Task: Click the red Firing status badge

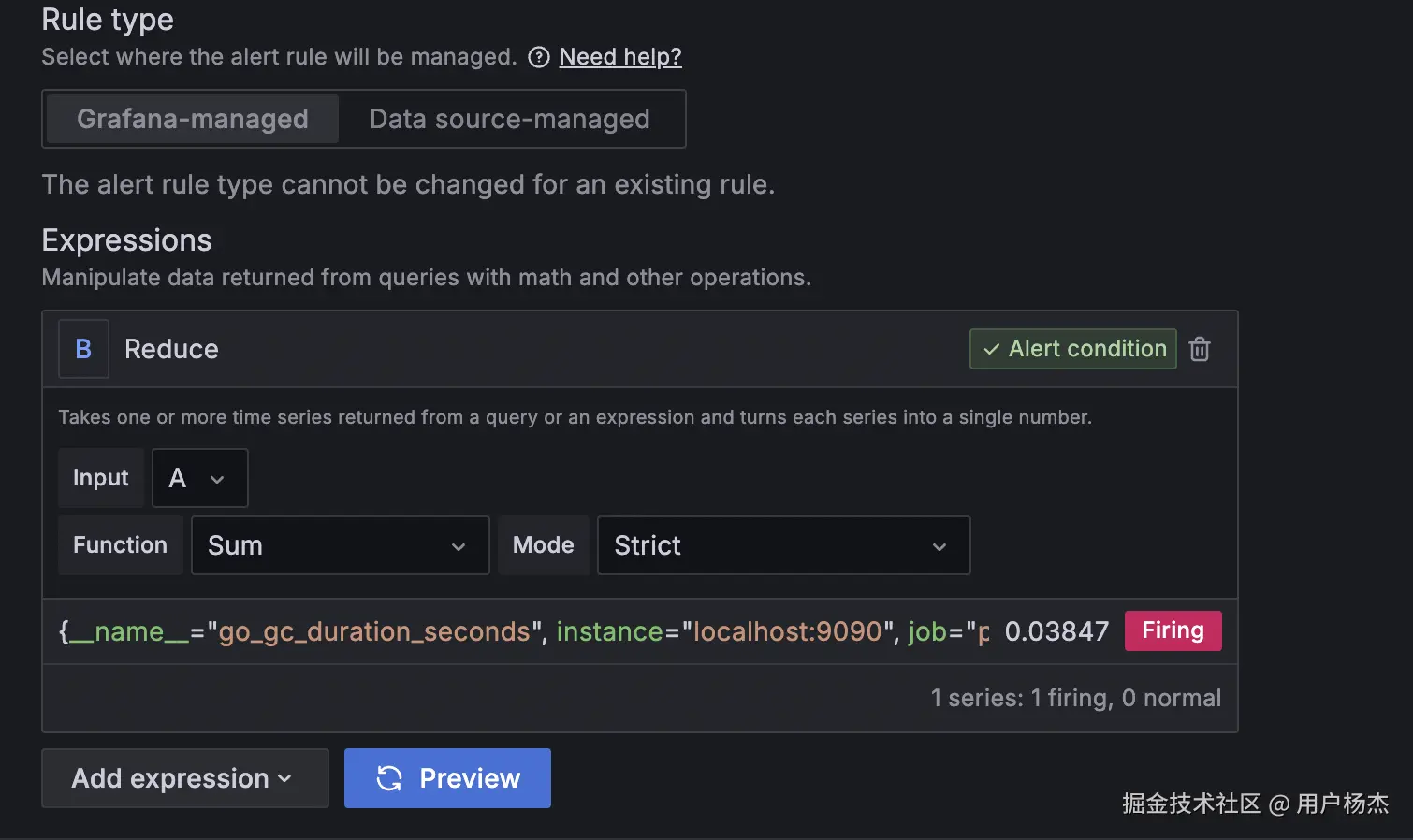Action: click(1173, 630)
